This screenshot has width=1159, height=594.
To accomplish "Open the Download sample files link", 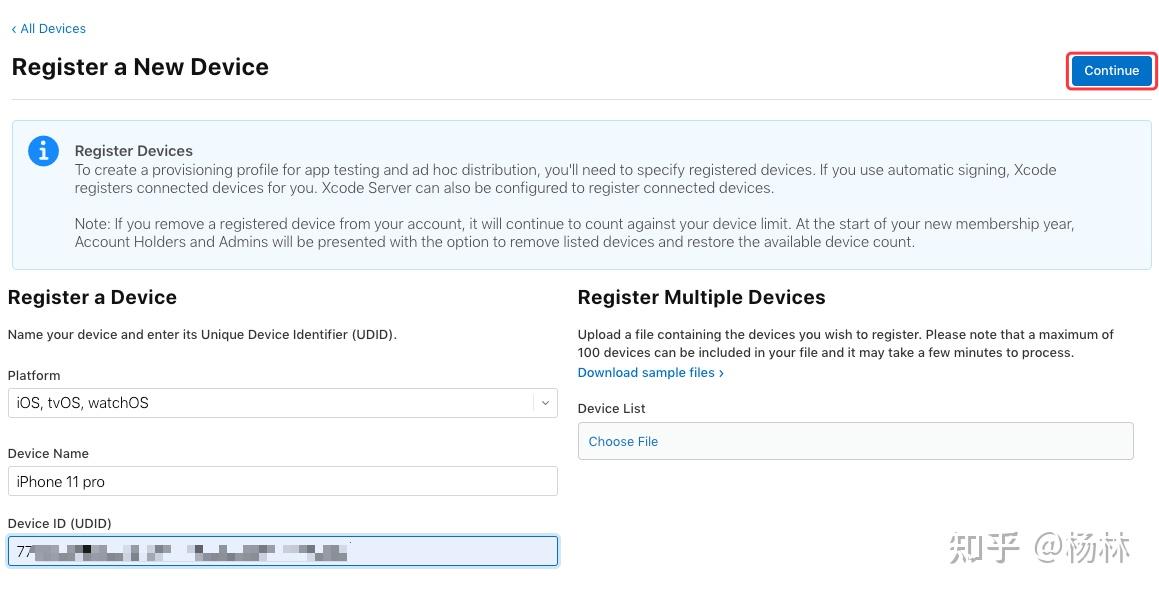I will pos(646,373).
